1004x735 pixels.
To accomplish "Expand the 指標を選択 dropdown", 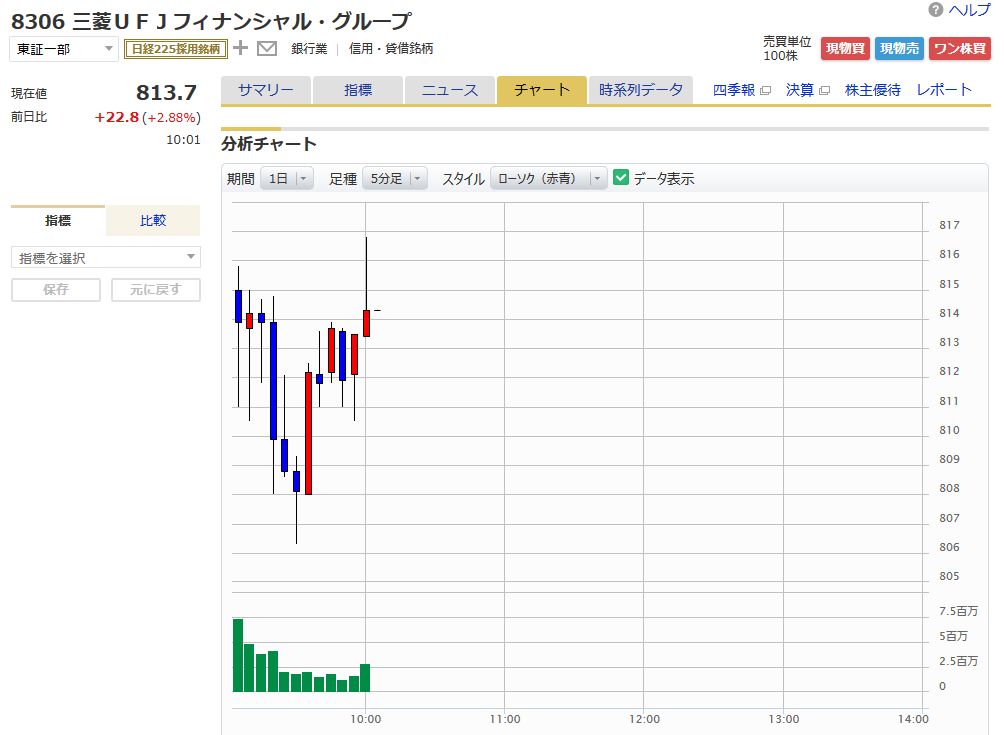I will click(106, 257).
